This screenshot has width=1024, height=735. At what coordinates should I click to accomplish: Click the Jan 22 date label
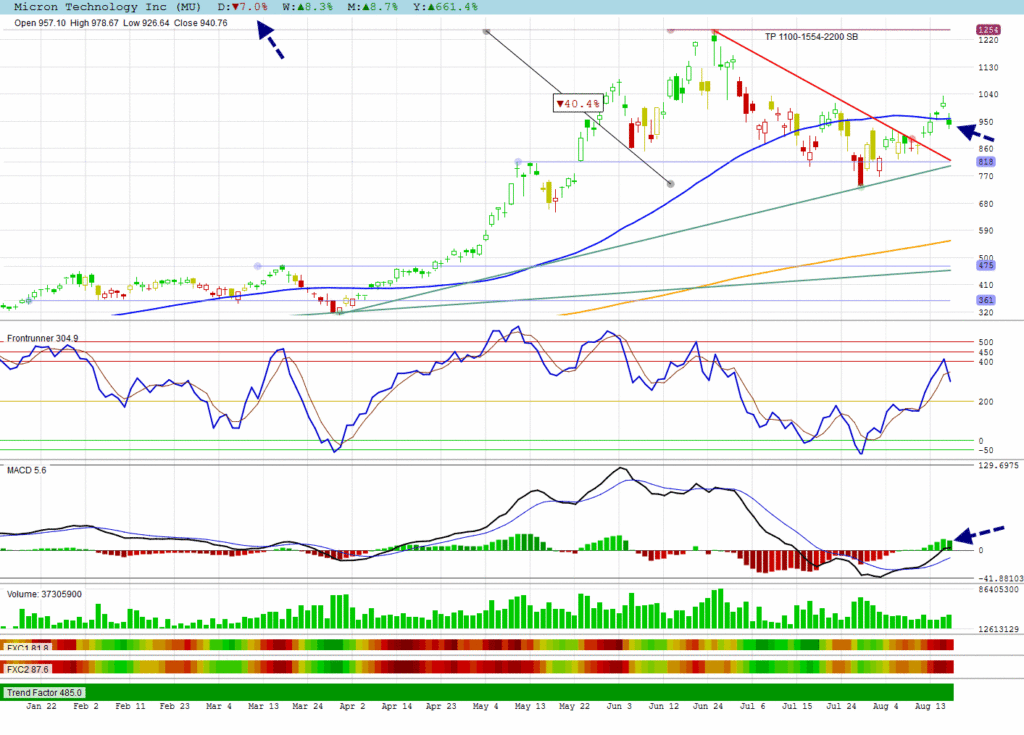(41, 706)
